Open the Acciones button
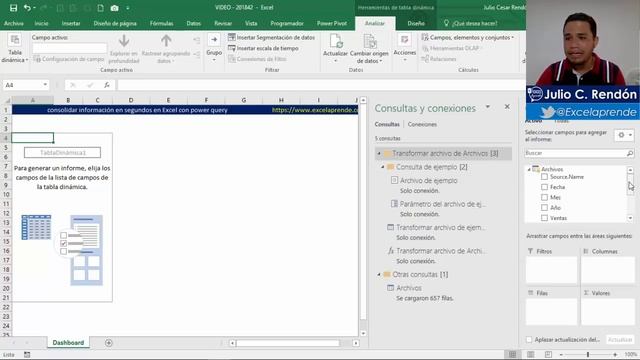The width and height of the screenshot is (640, 360). pos(404,48)
